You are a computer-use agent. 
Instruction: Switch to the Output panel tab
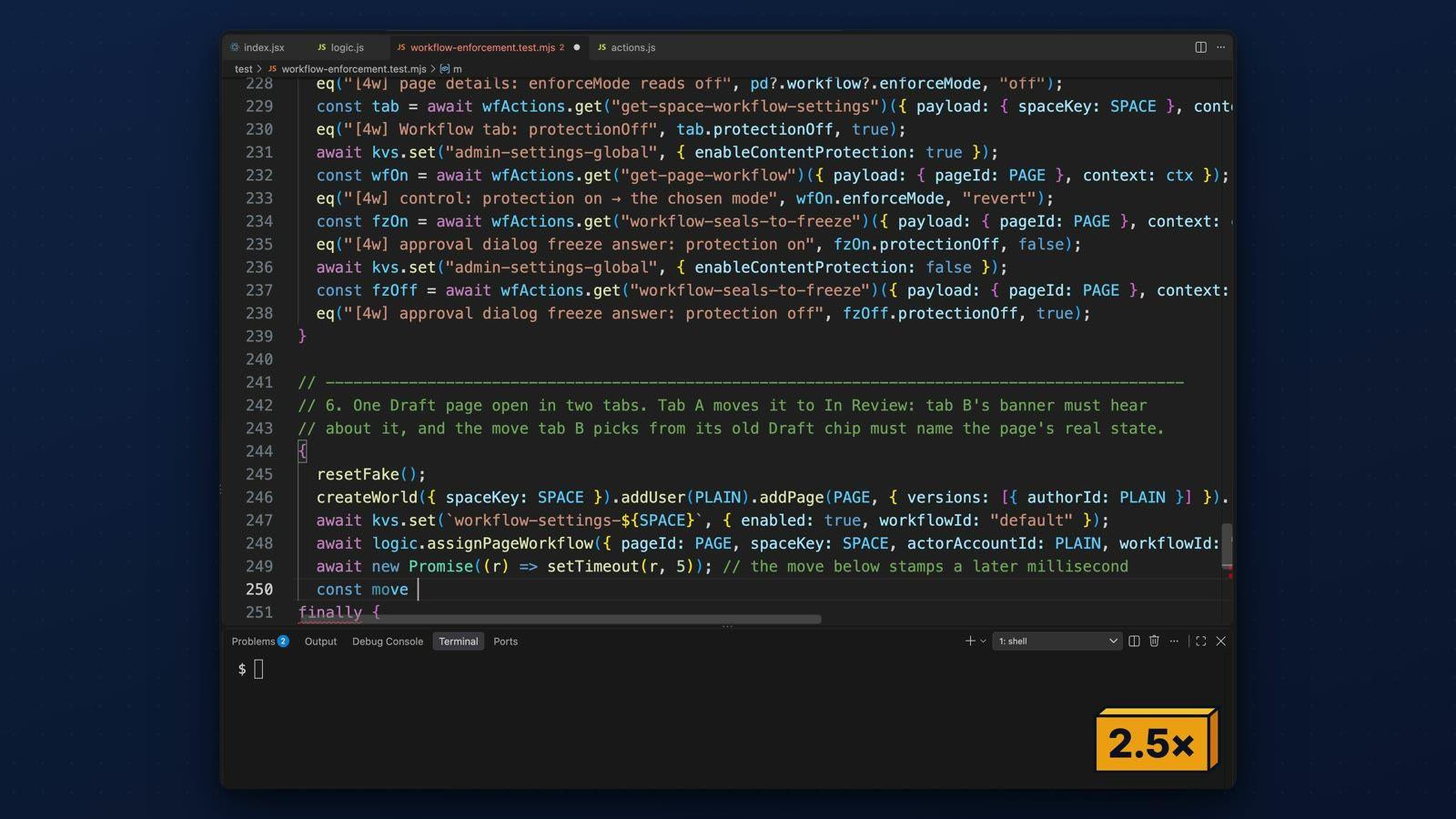point(320,642)
